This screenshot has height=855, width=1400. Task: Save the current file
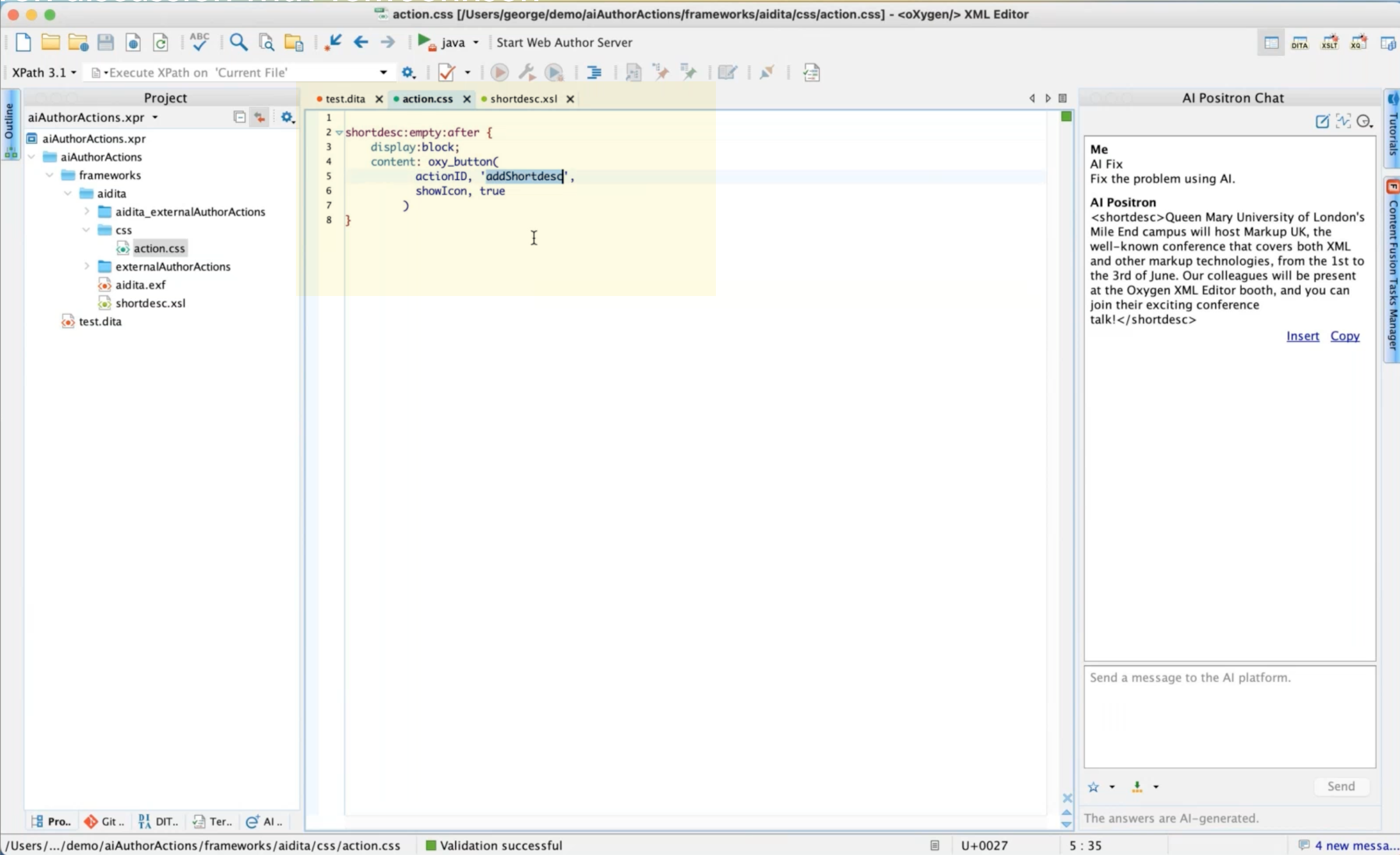[x=106, y=42]
